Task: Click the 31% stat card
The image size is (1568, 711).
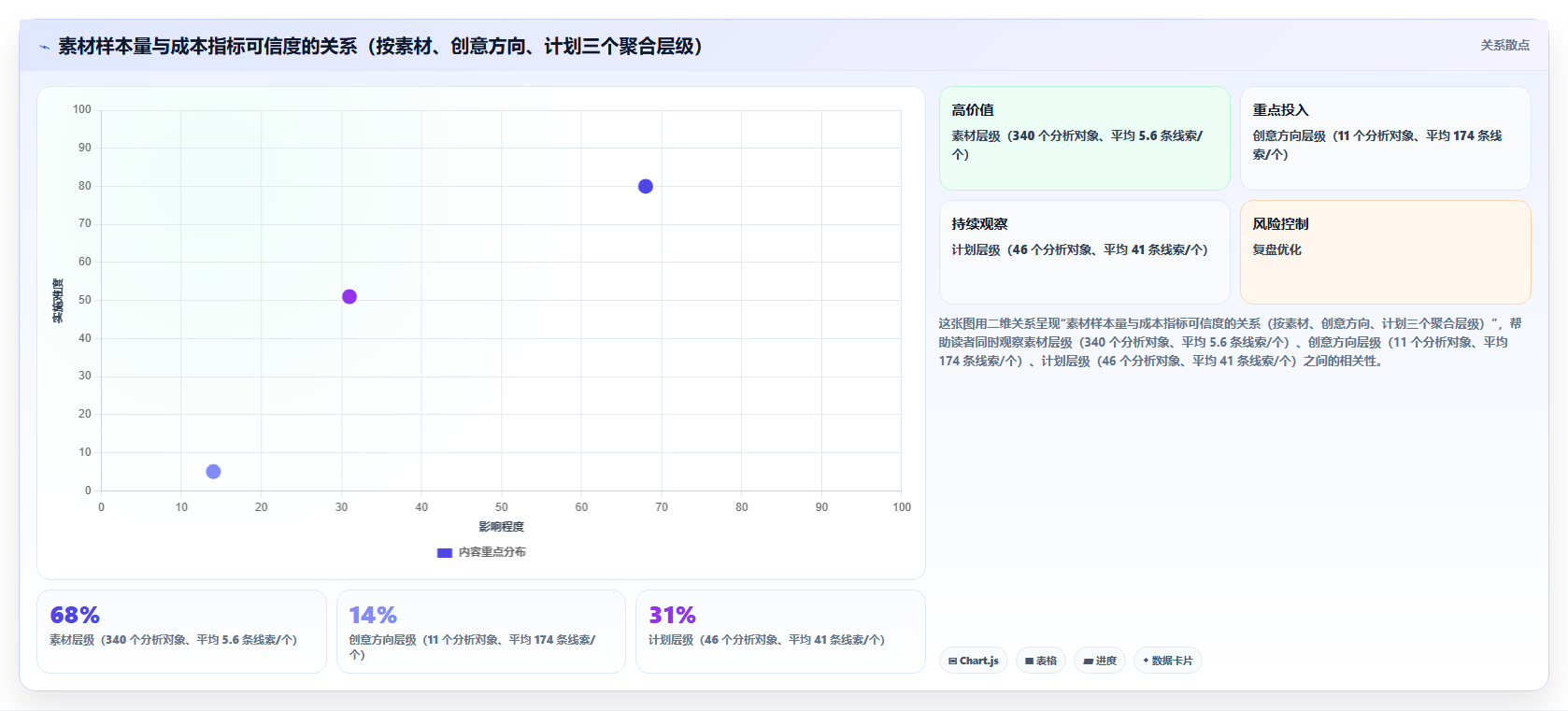Action: click(780, 632)
